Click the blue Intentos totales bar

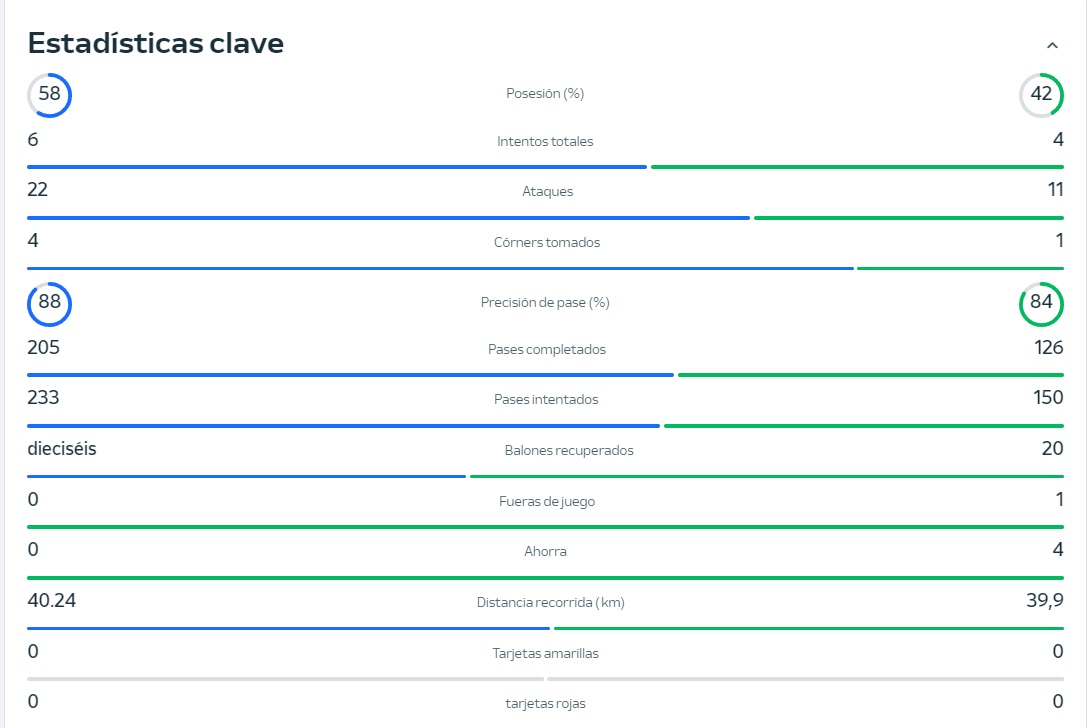(x=336, y=167)
